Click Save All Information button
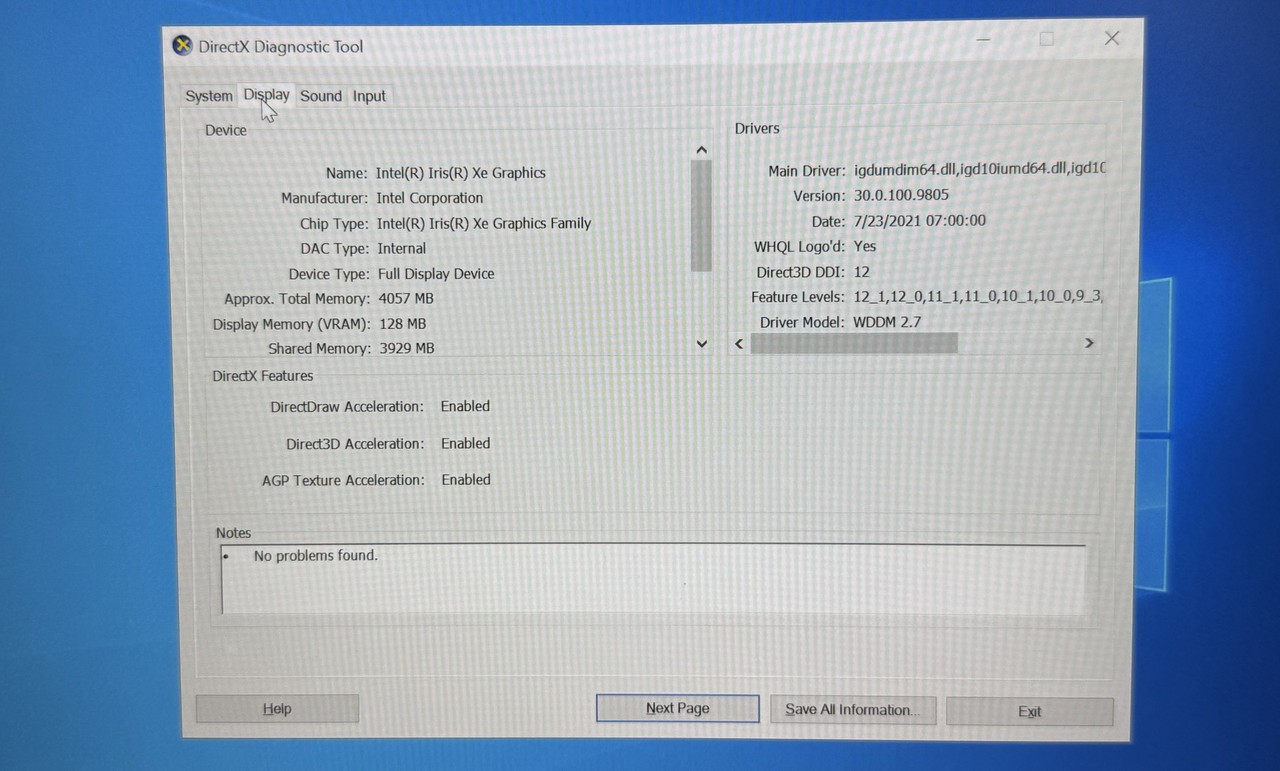This screenshot has width=1280, height=771. pyautogui.click(x=853, y=710)
